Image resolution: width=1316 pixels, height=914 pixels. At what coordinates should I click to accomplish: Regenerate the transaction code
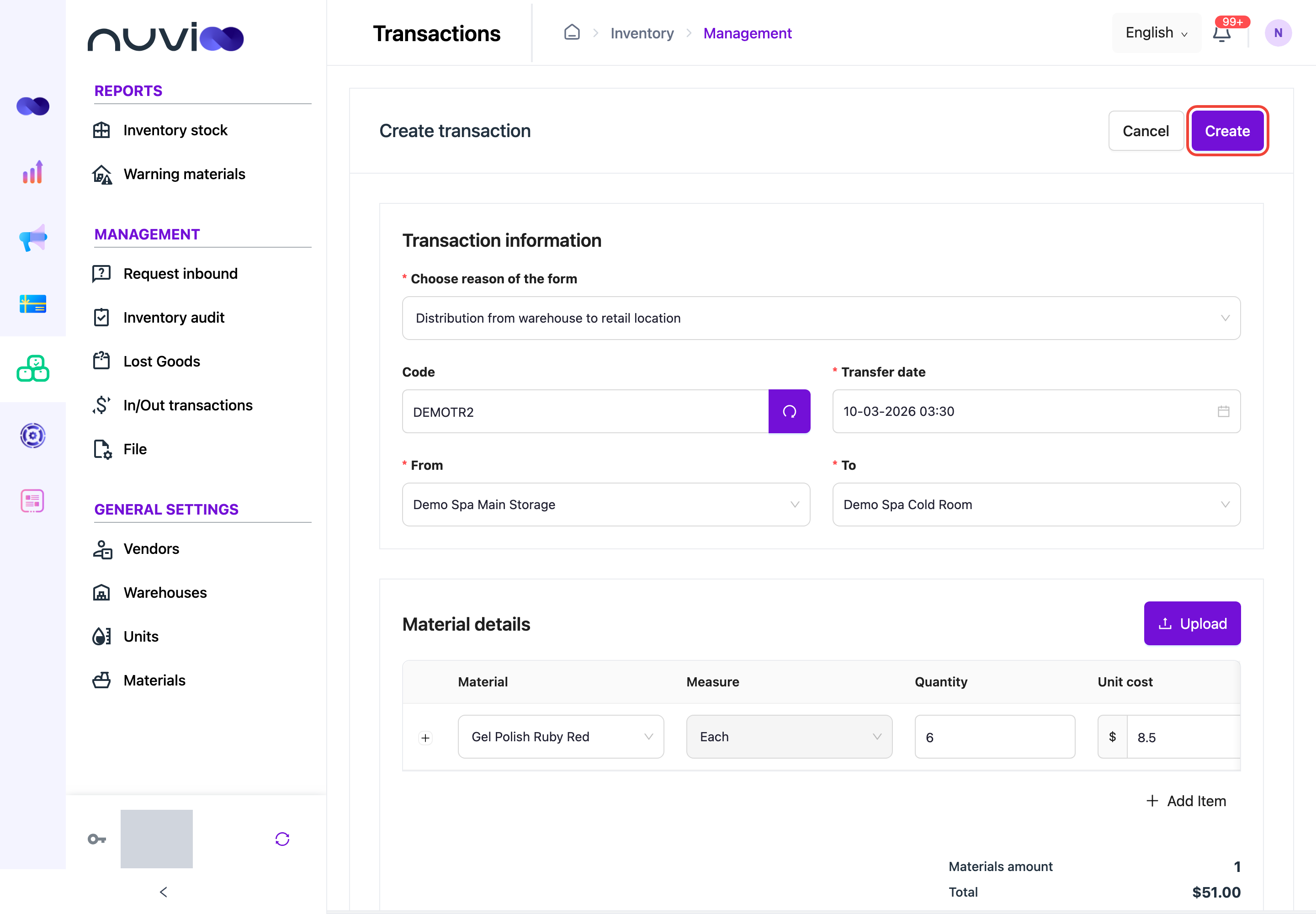click(x=789, y=411)
